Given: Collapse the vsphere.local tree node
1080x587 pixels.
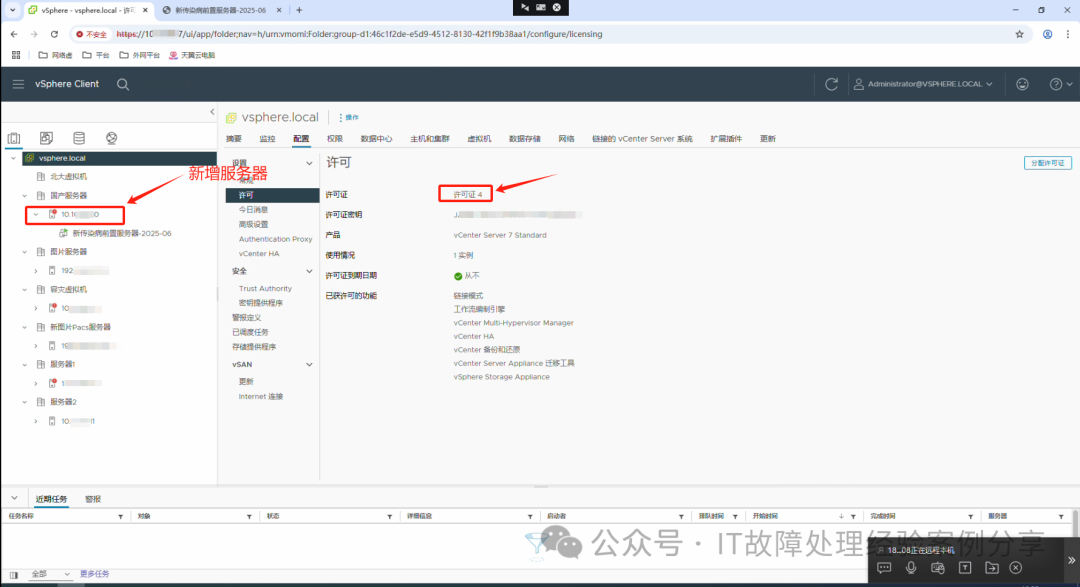Looking at the screenshot, I should [x=13, y=158].
